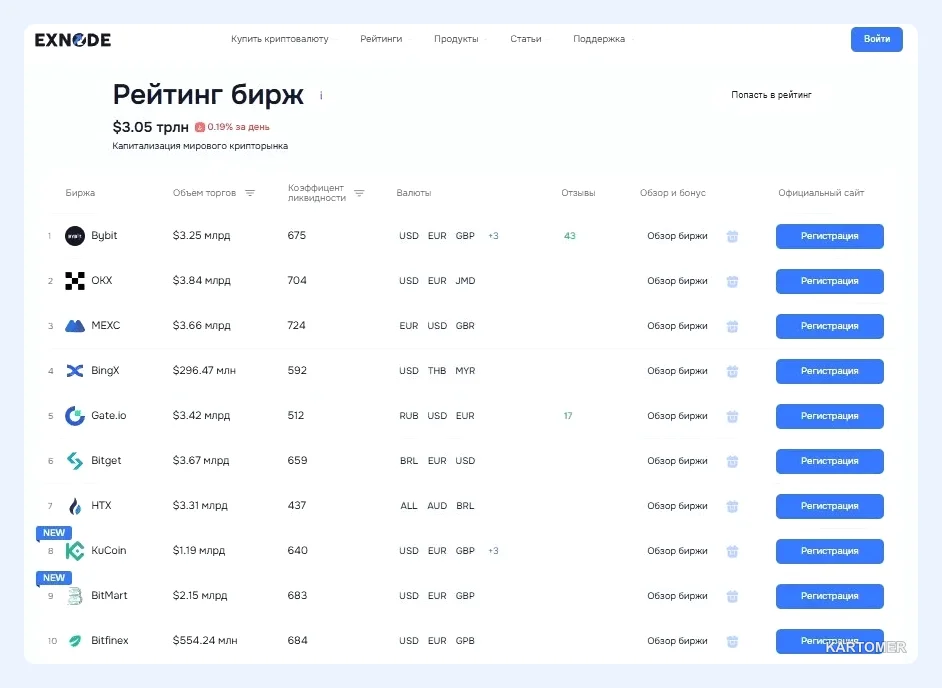Click Регистрация button for HTX

(x=830, y=506)
